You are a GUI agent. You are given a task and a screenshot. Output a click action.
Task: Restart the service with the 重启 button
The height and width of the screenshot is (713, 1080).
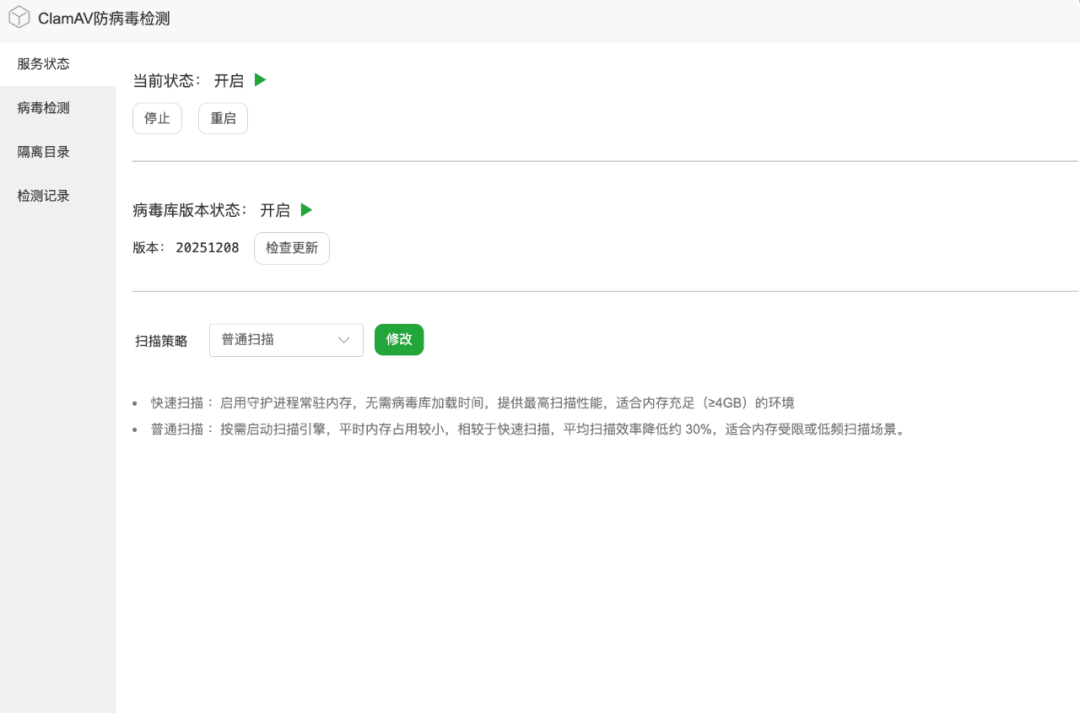pyautogui.click(x=222, y=118)
